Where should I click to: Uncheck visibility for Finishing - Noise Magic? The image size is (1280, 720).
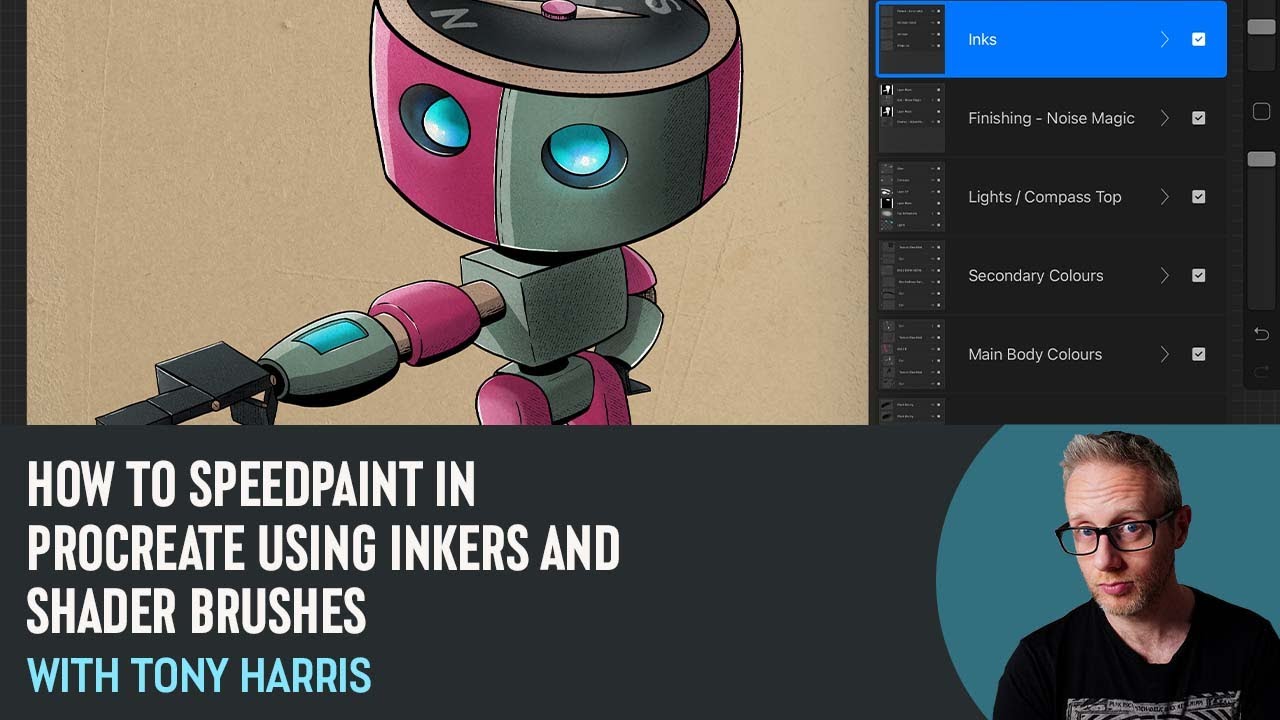[x=1198, y=118]
